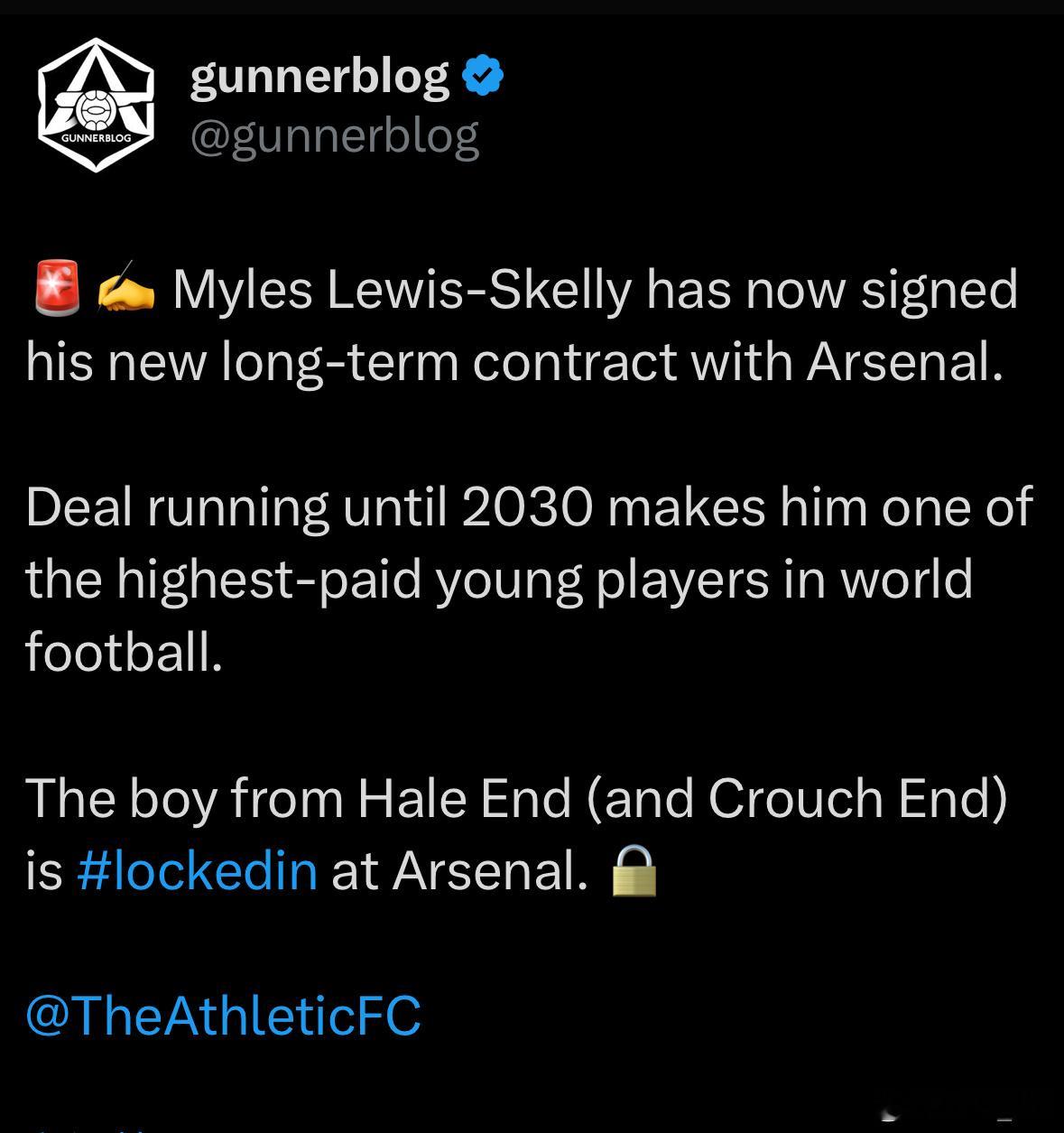Click the GUNNERBLOG text in the logo
This screenshot has height=1133, width=1064.
(96, 138)
